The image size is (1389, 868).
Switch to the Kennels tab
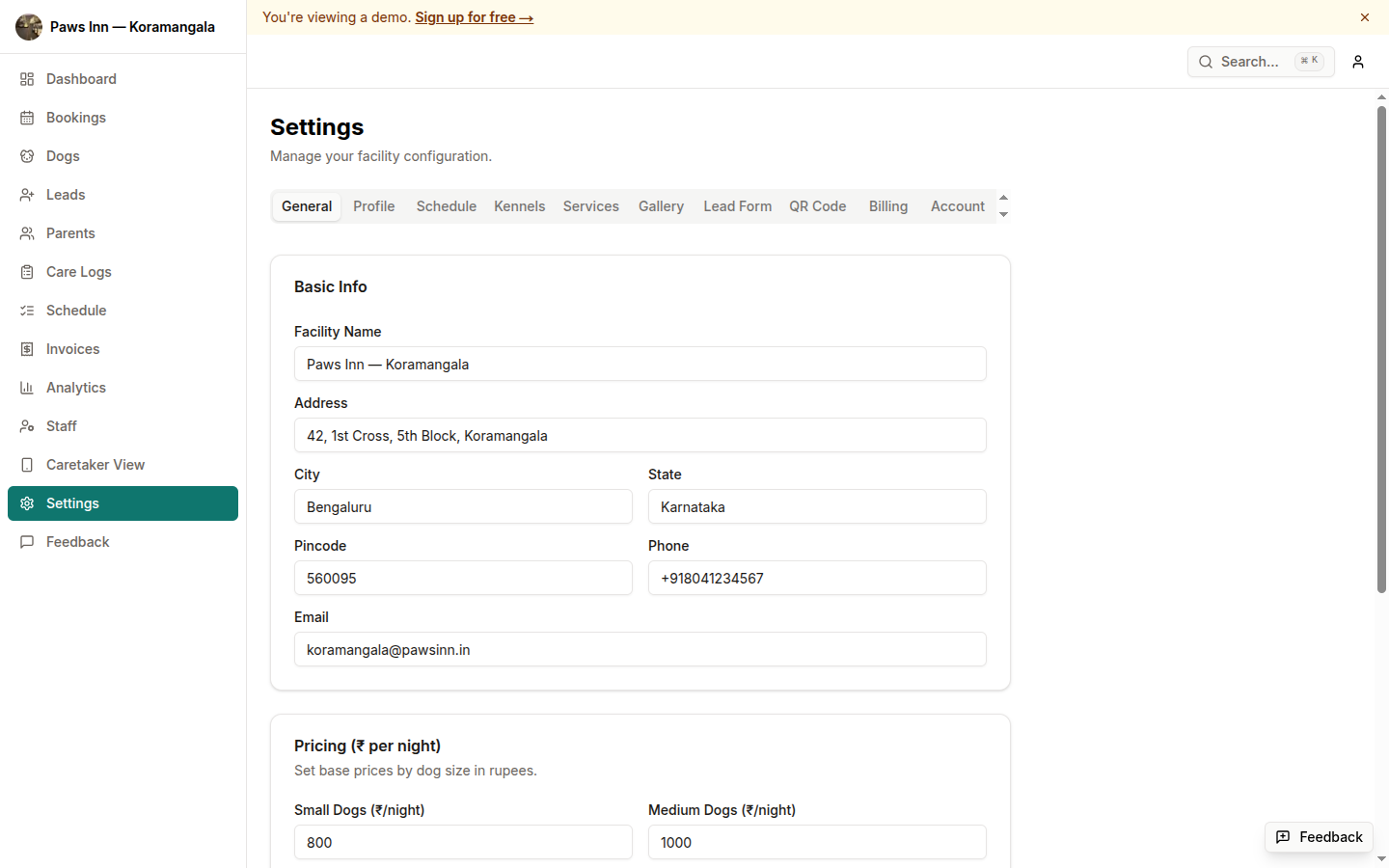coord(519,205)
